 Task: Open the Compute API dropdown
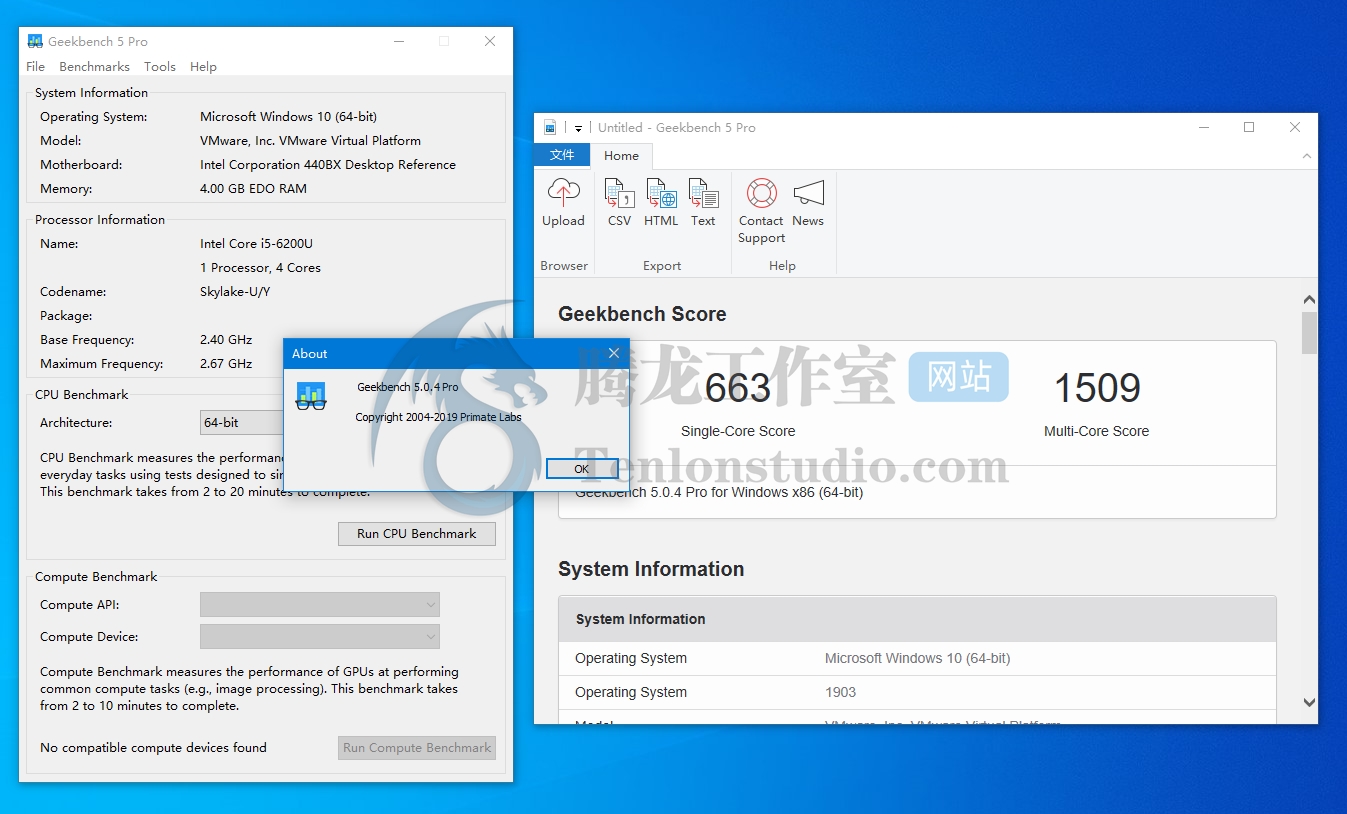[320, 604]
